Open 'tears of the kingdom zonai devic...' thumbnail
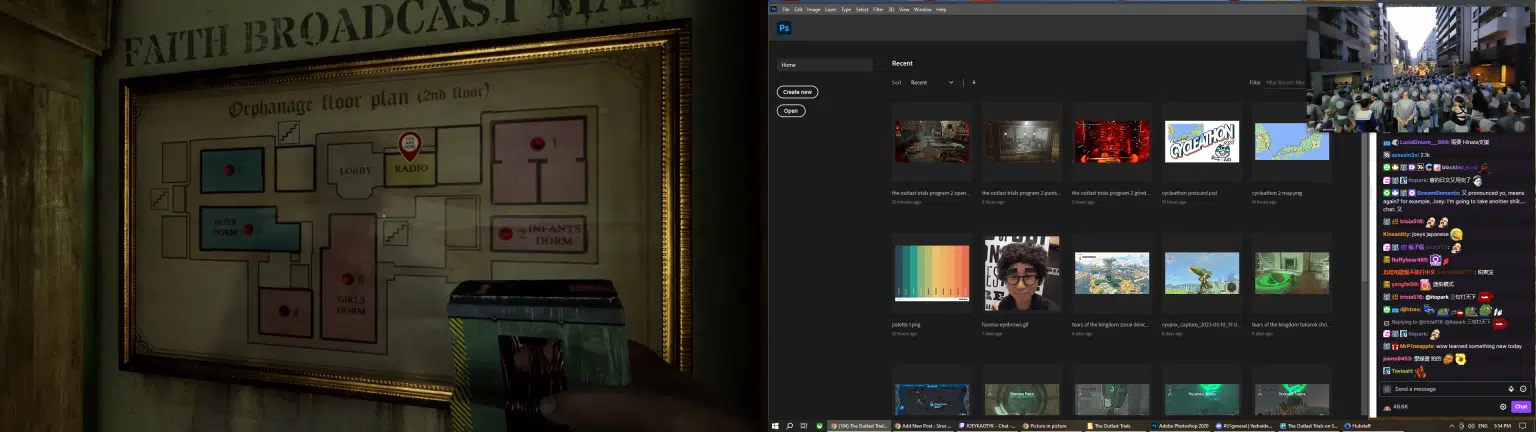Image resolution: width=1536 pixels, height=432 pixels. (x=1112, y=273)
